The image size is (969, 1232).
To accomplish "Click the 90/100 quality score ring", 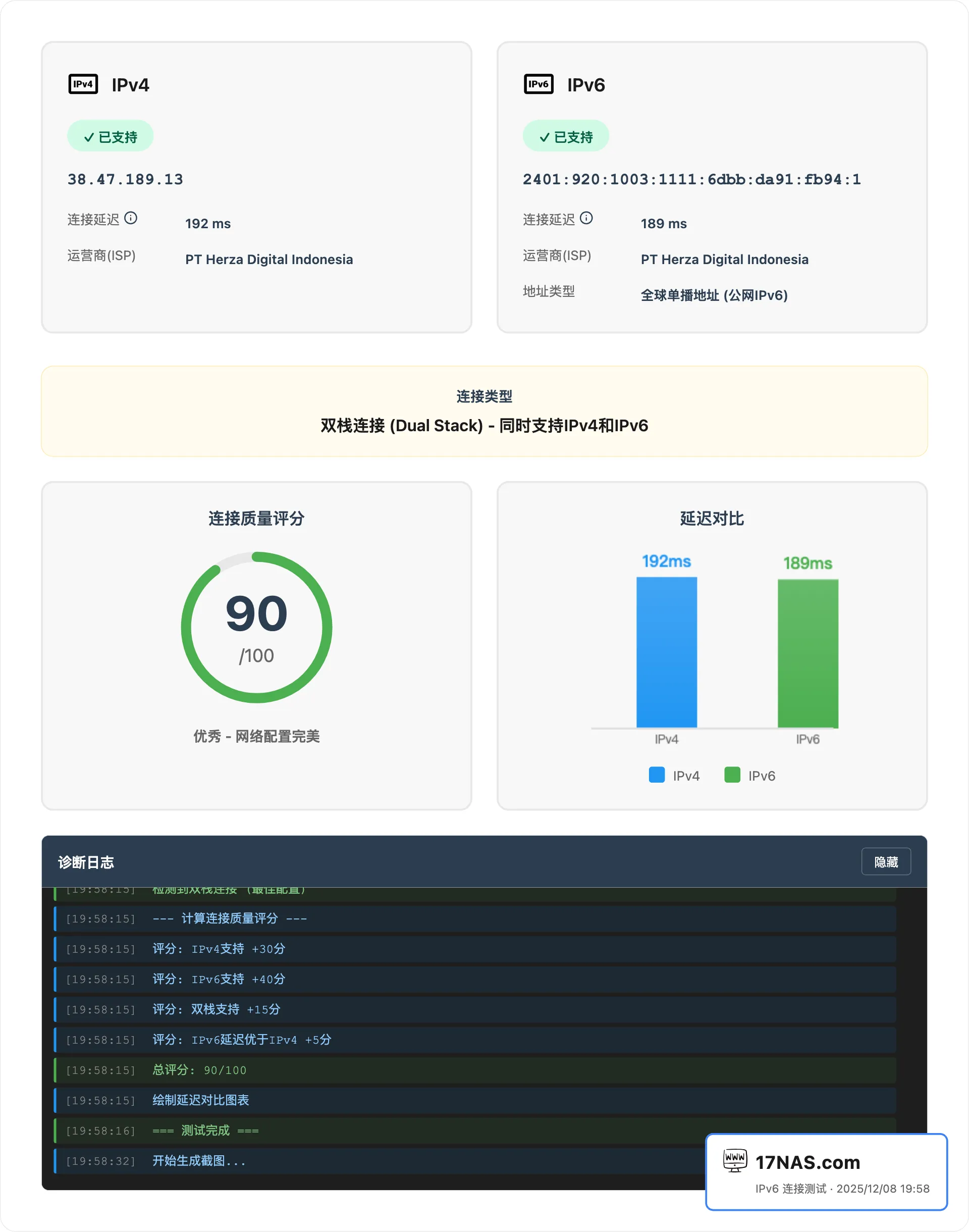I will (256, 627).
